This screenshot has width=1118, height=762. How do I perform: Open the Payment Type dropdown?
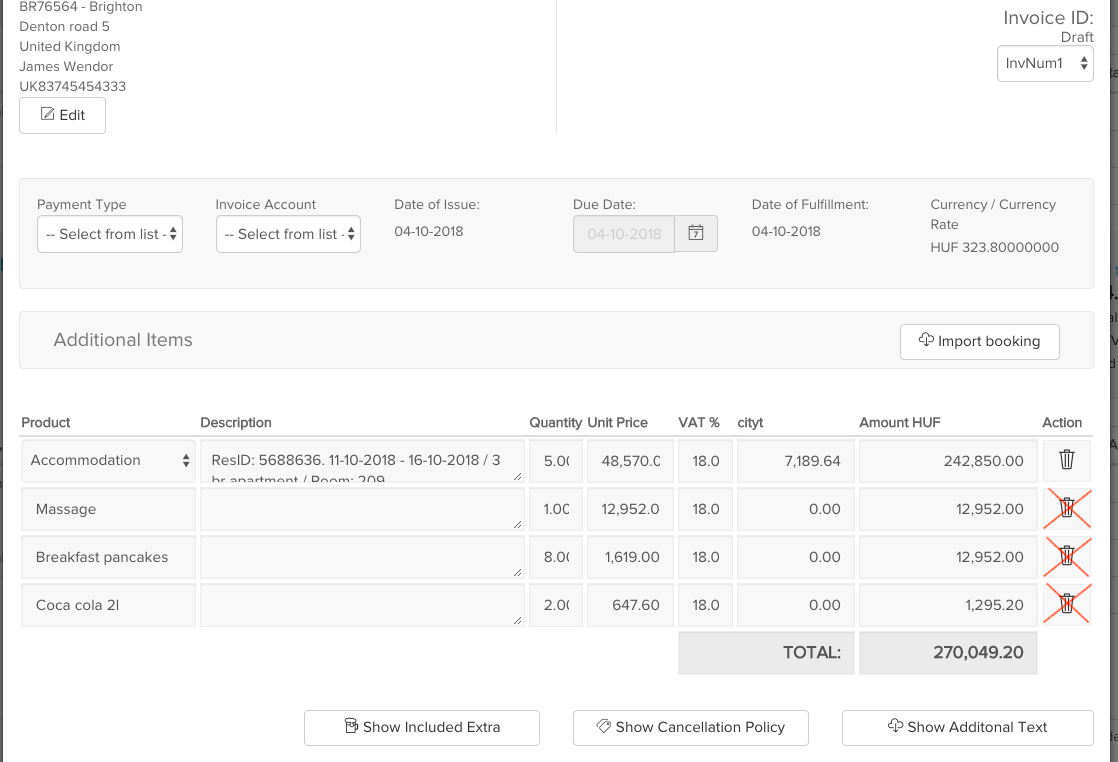[109, 233]
